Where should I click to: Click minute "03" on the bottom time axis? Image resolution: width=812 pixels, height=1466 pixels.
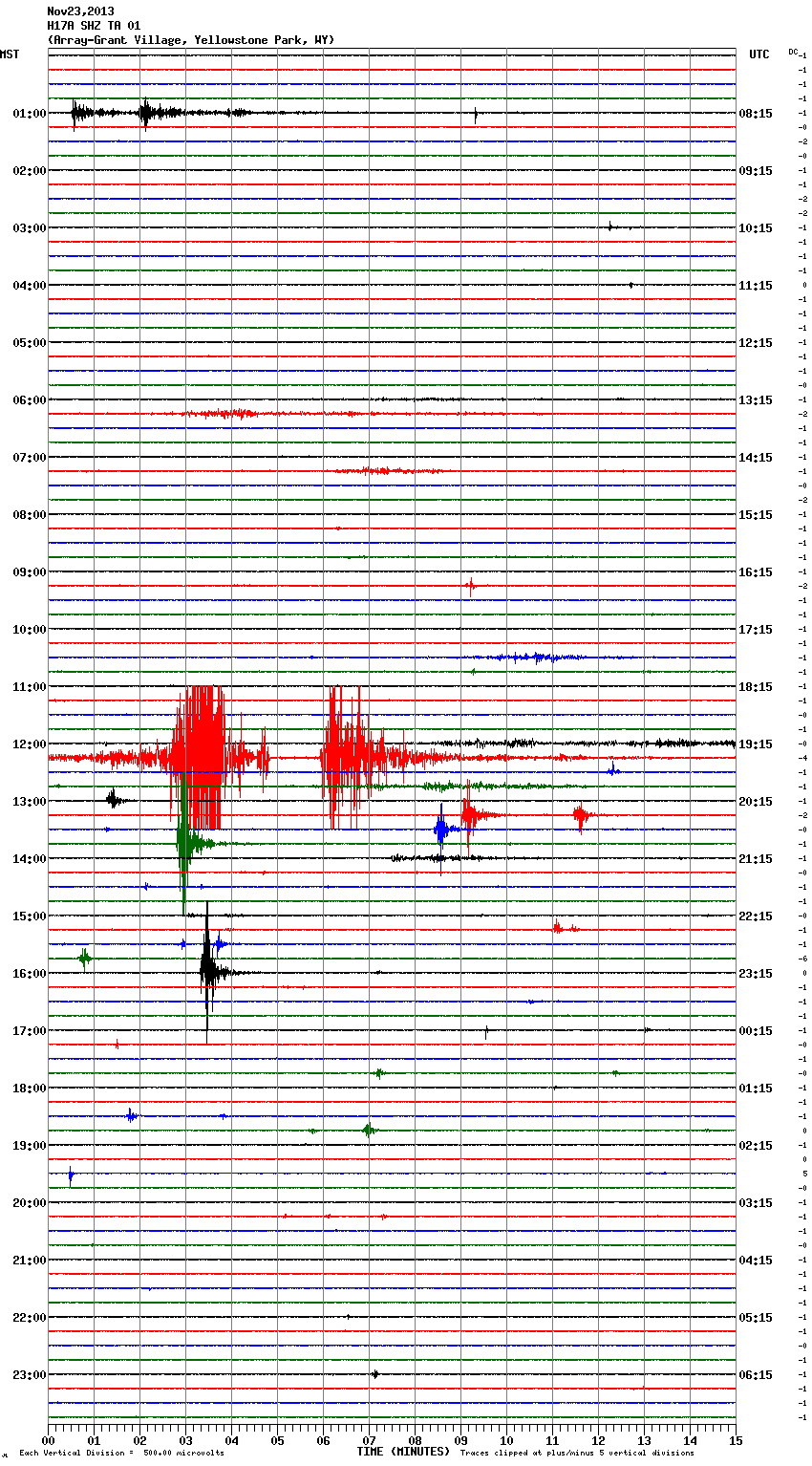click(185, 1440)
